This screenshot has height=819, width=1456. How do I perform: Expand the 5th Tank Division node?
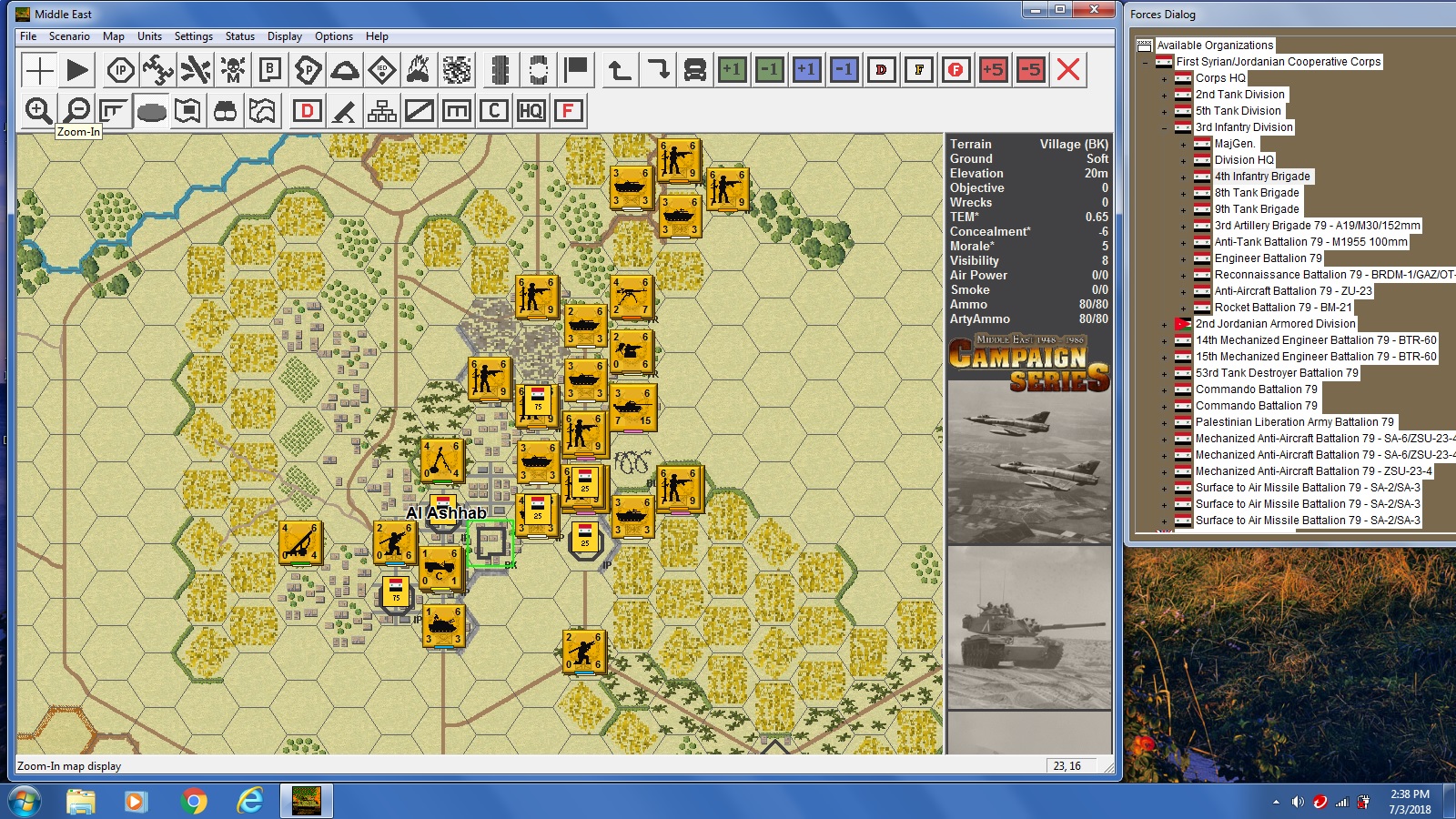tap(1164, 111)
